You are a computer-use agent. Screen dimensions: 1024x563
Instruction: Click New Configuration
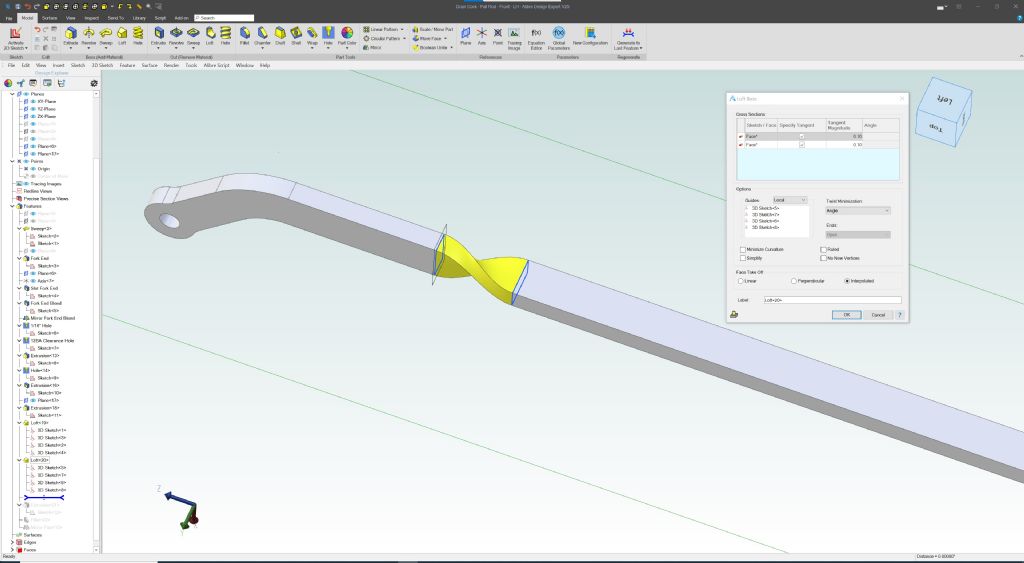pyautogui.click(x=590, y=37)
